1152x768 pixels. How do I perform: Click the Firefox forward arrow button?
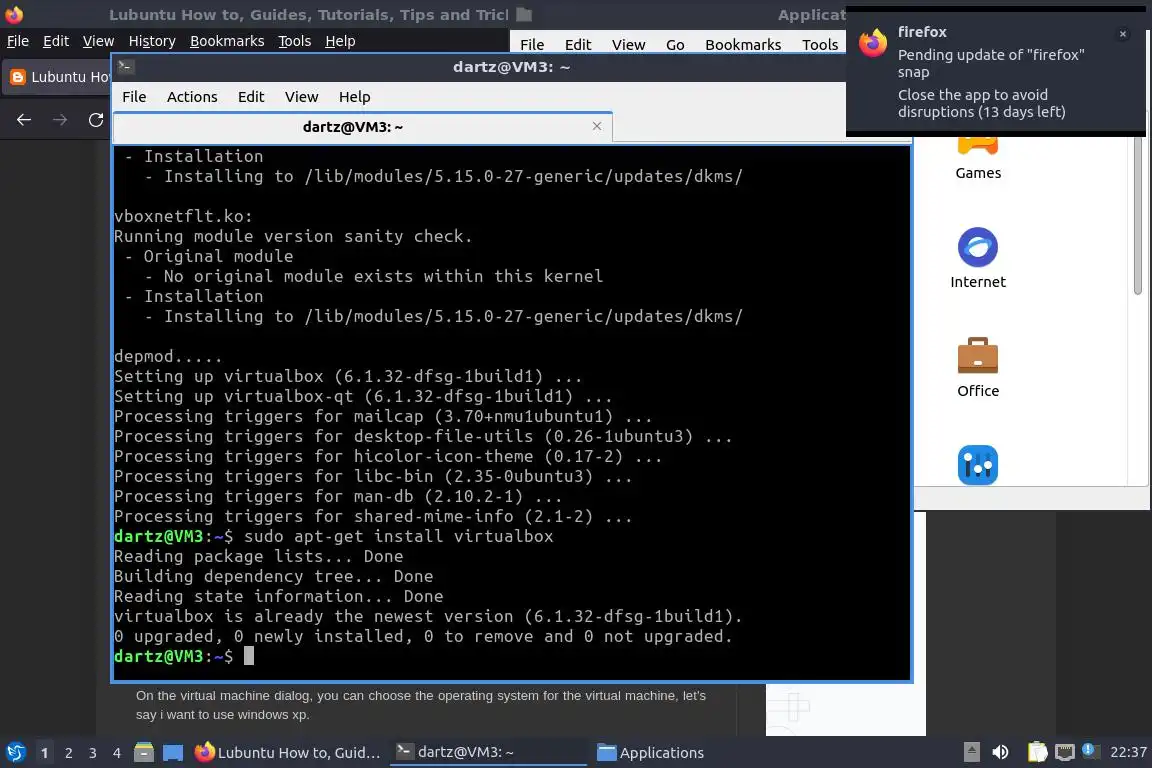[x=60, y=119]
